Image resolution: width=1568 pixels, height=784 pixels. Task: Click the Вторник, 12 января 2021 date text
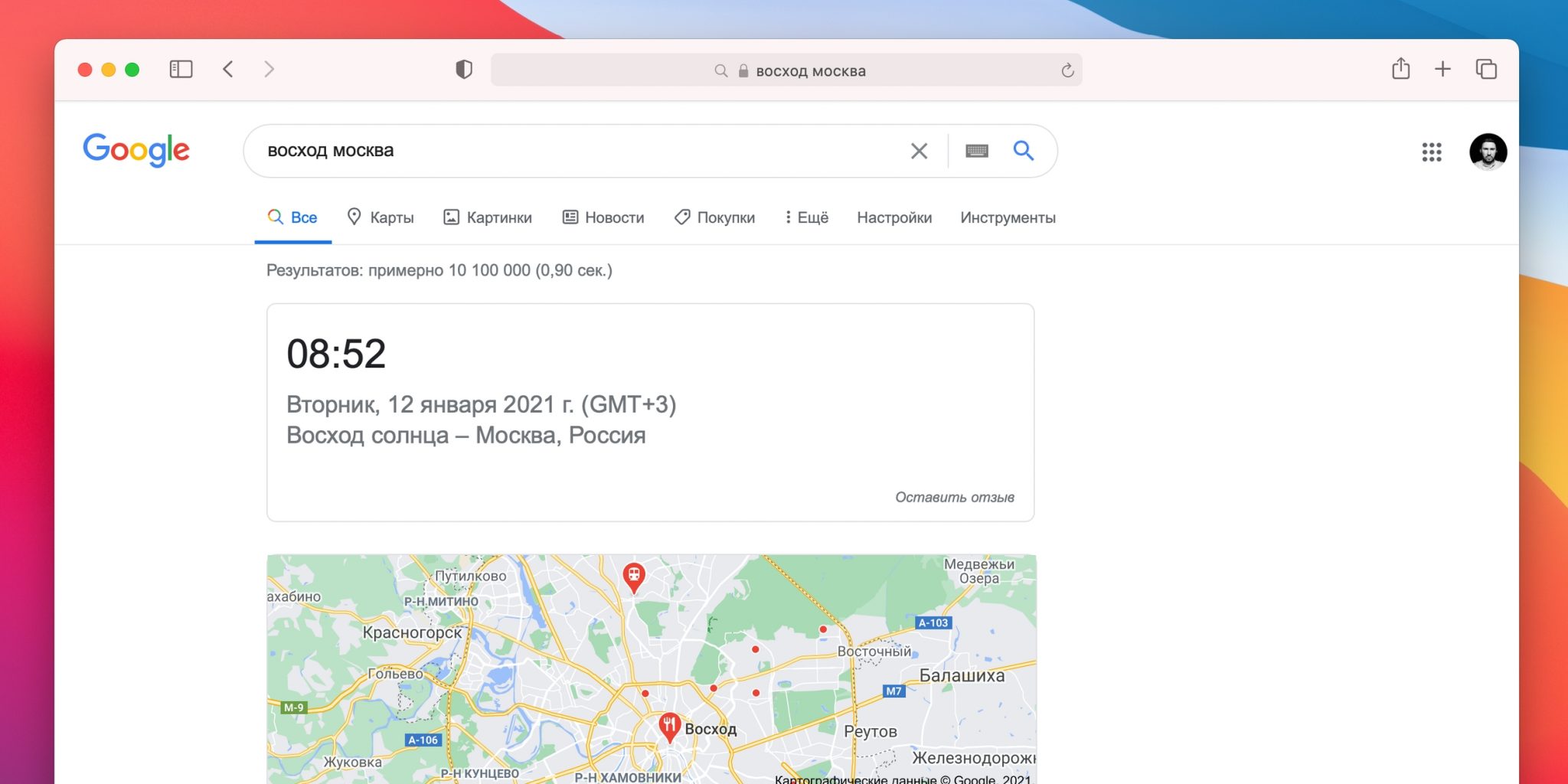(x=482, y=404)
